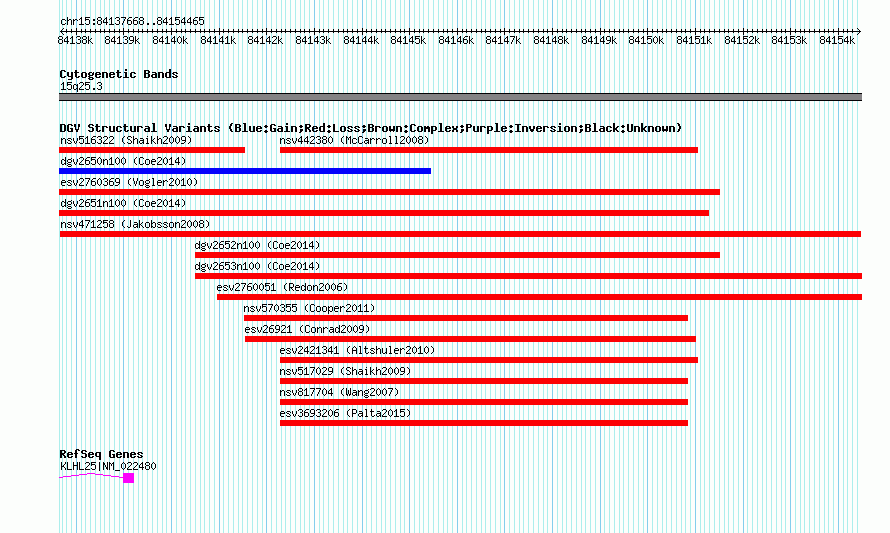Click the 15q25.3 band label
The height and width of the screenshot is (533, 890).
81,86
